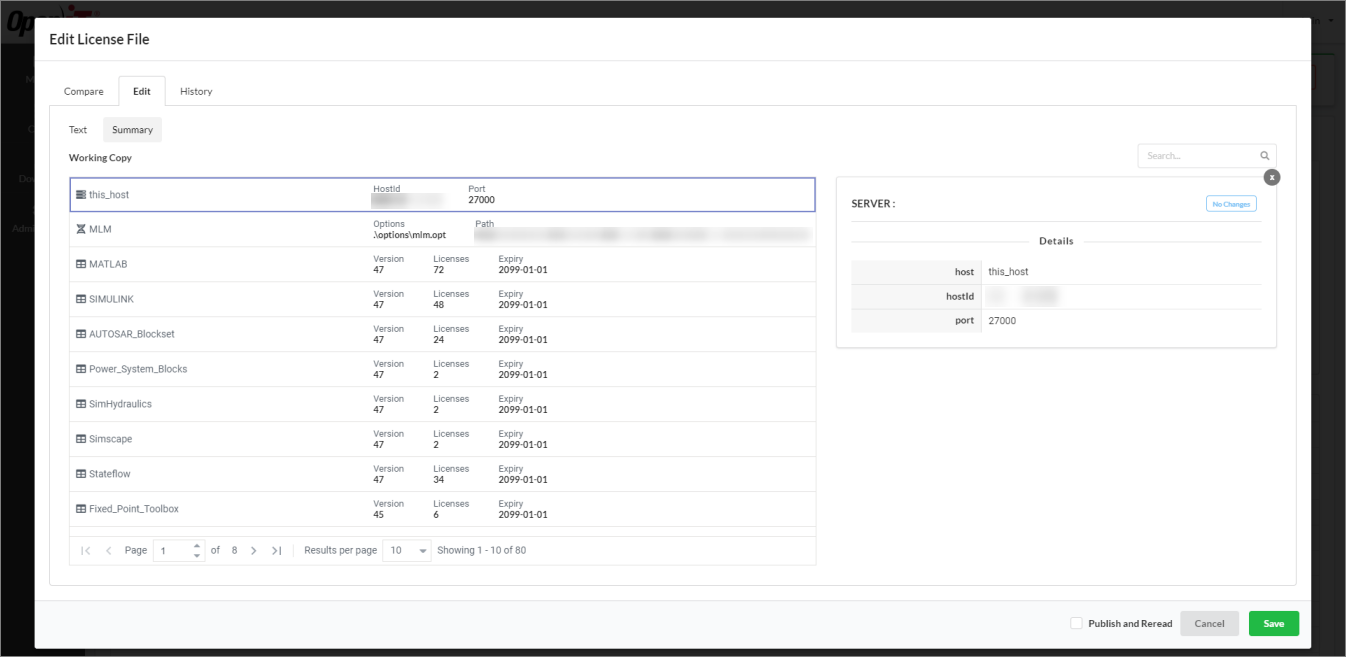Increment page number with the up stepper
The height and width of the screenshot is (657, 1346).
[x=198, y=545]
